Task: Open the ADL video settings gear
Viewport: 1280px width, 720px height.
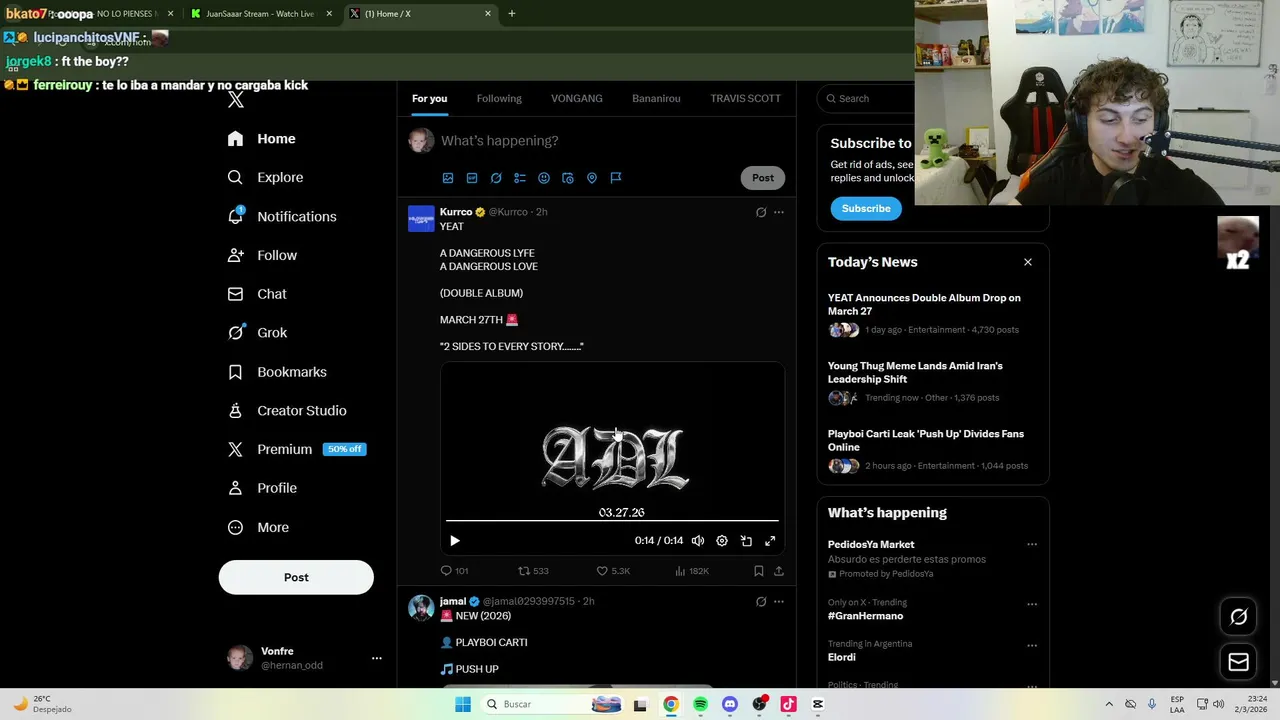Action: coord(722,541)
